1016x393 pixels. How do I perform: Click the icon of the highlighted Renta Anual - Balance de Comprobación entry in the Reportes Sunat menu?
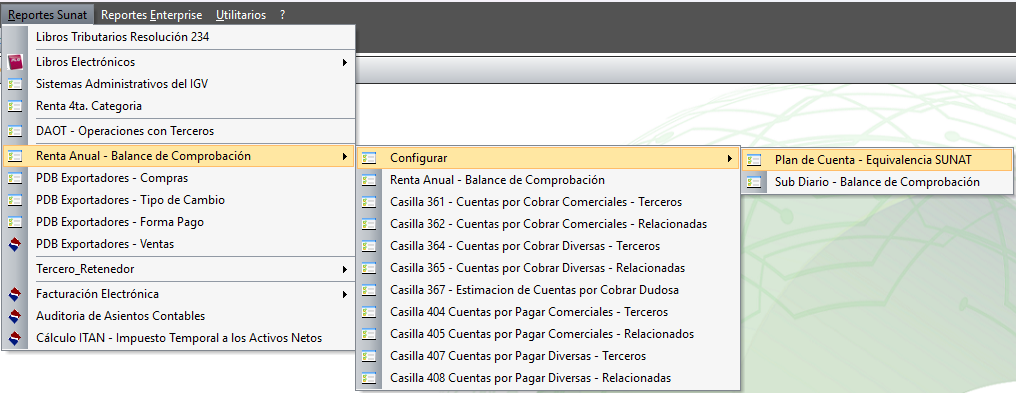15,155
